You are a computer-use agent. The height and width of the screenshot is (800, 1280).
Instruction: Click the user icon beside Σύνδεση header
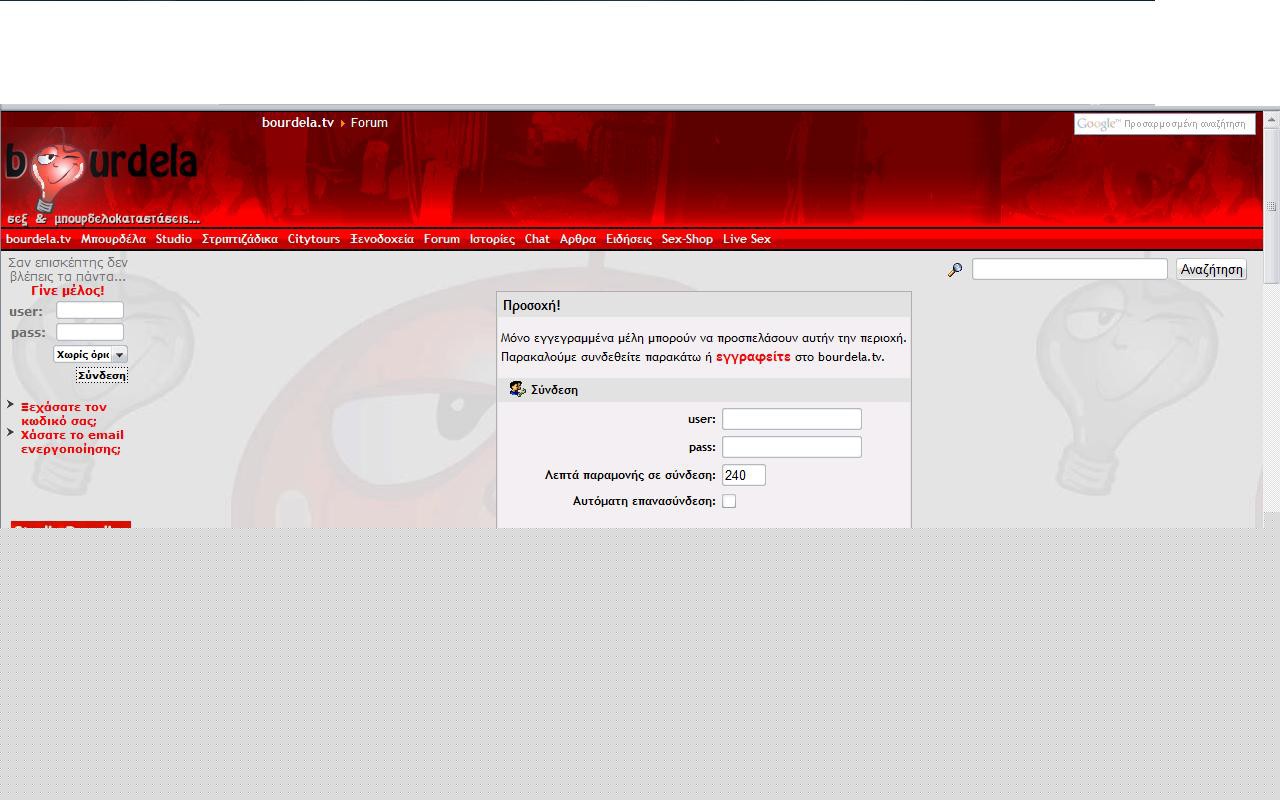(x=517, y=389)
